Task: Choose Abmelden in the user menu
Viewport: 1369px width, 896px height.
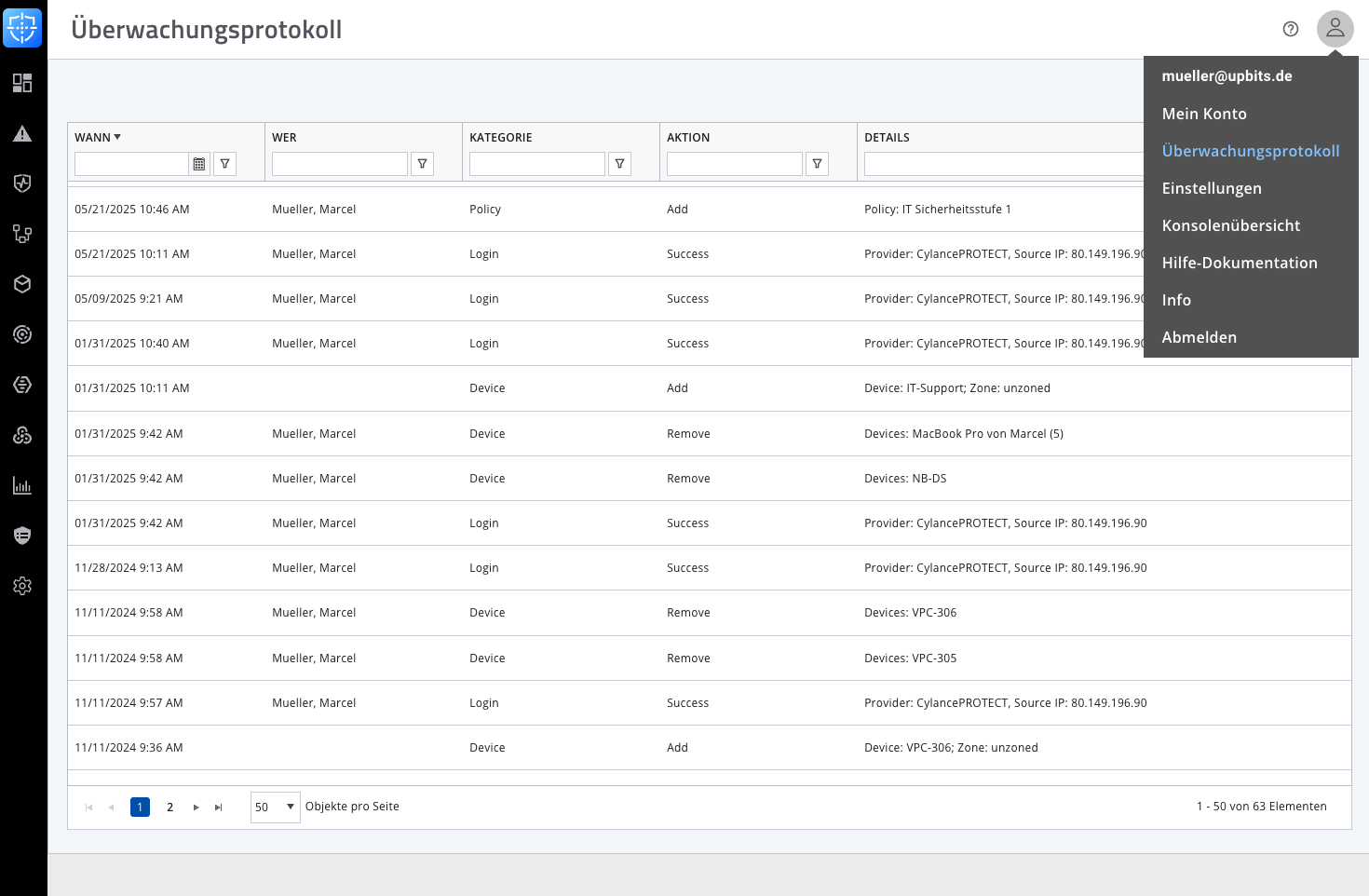Action: click(1200, 337)
